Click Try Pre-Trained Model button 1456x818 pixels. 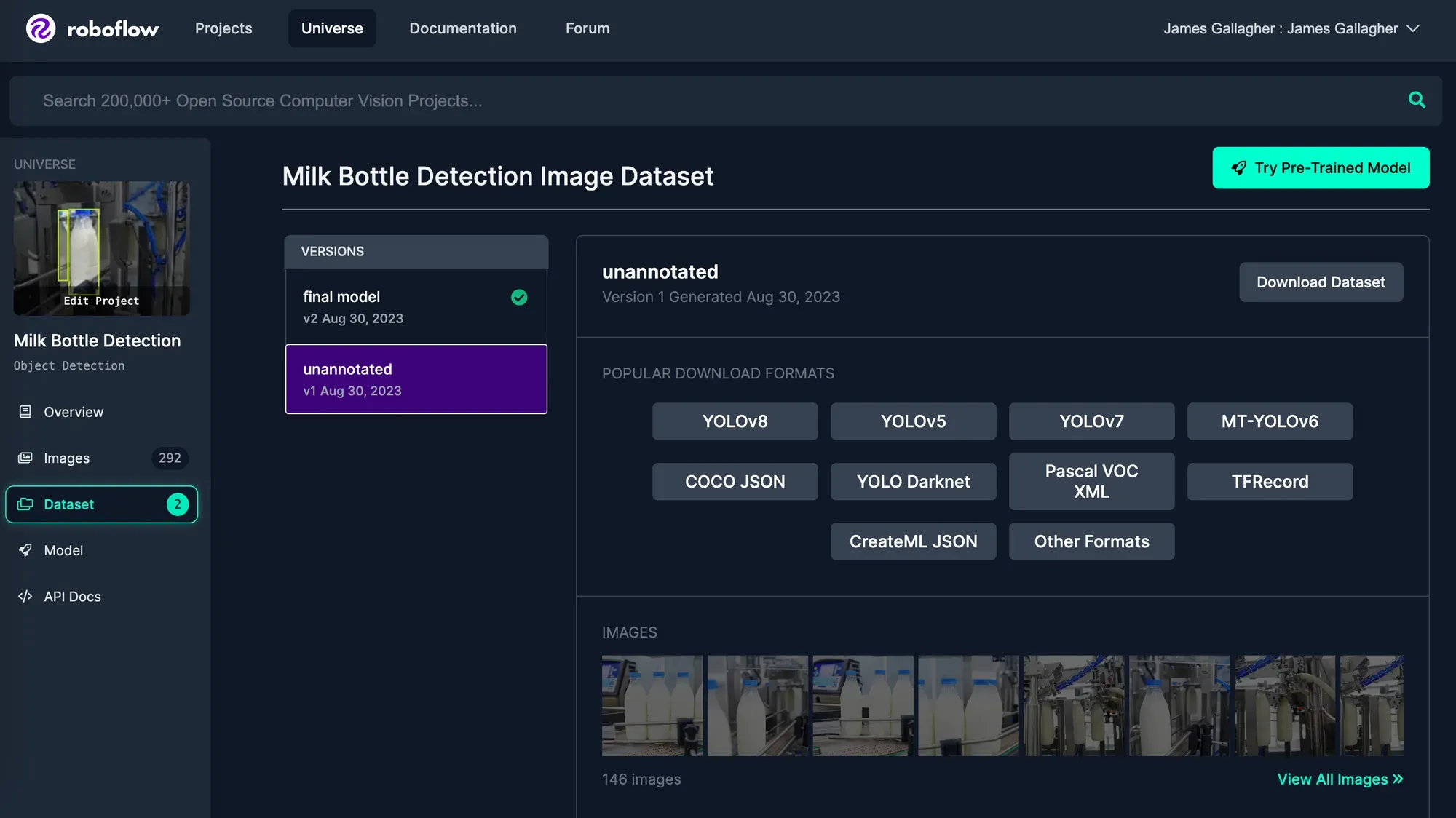click(1321, 168)
